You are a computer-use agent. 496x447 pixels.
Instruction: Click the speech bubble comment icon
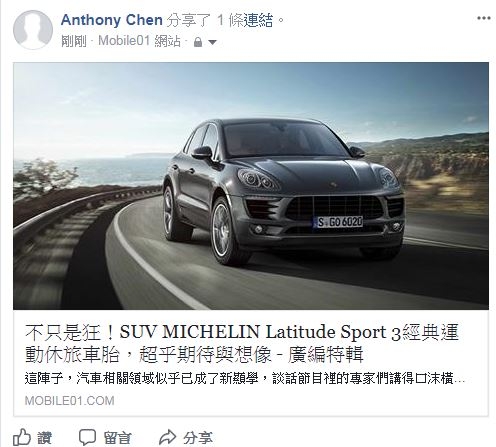[87, 437]
